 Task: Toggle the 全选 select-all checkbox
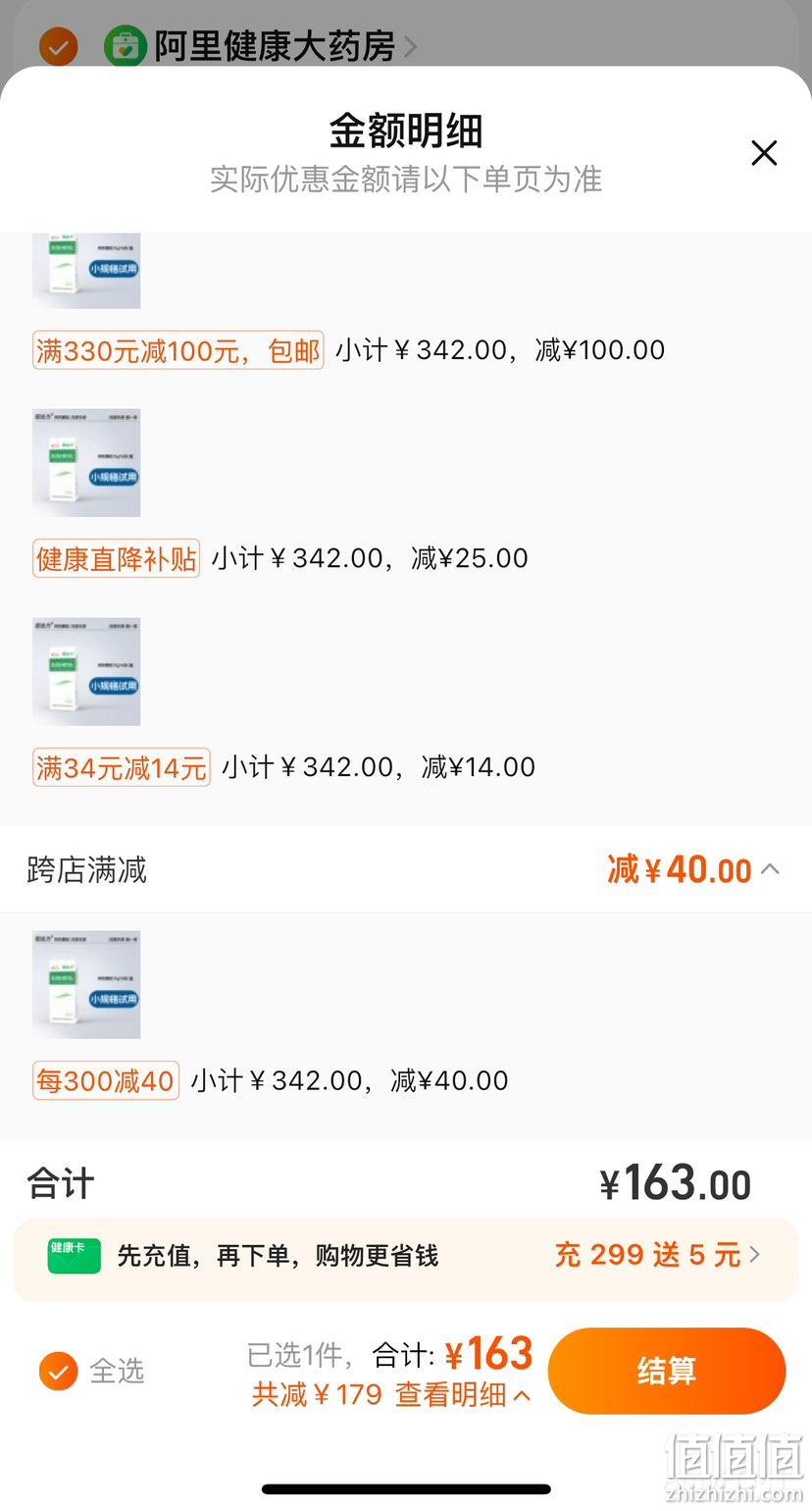point(58,1371)
